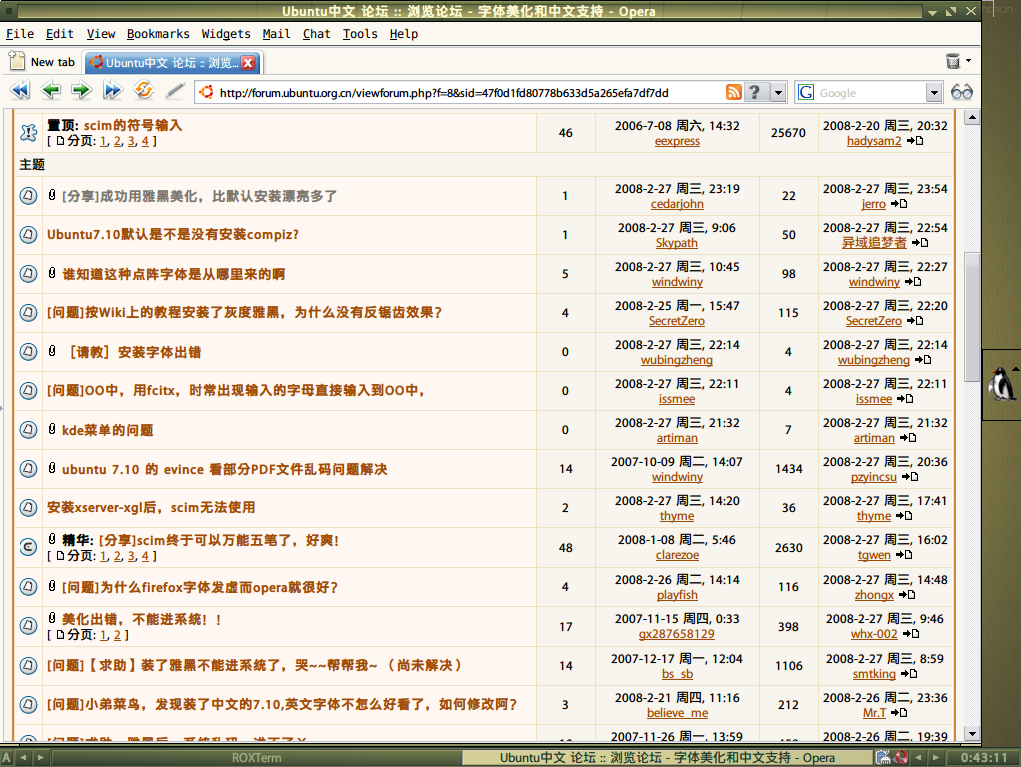Open topic 安装xserver-xgl后,scim无法使用

151,507
